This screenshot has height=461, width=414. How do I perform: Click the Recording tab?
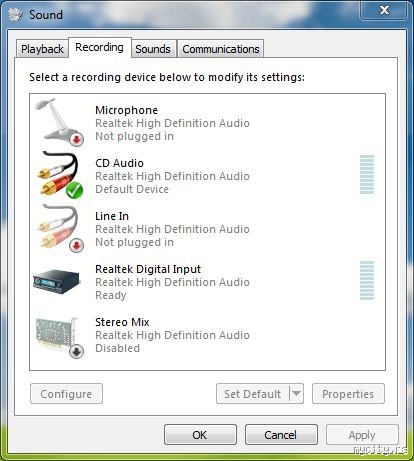pos(99,47)
